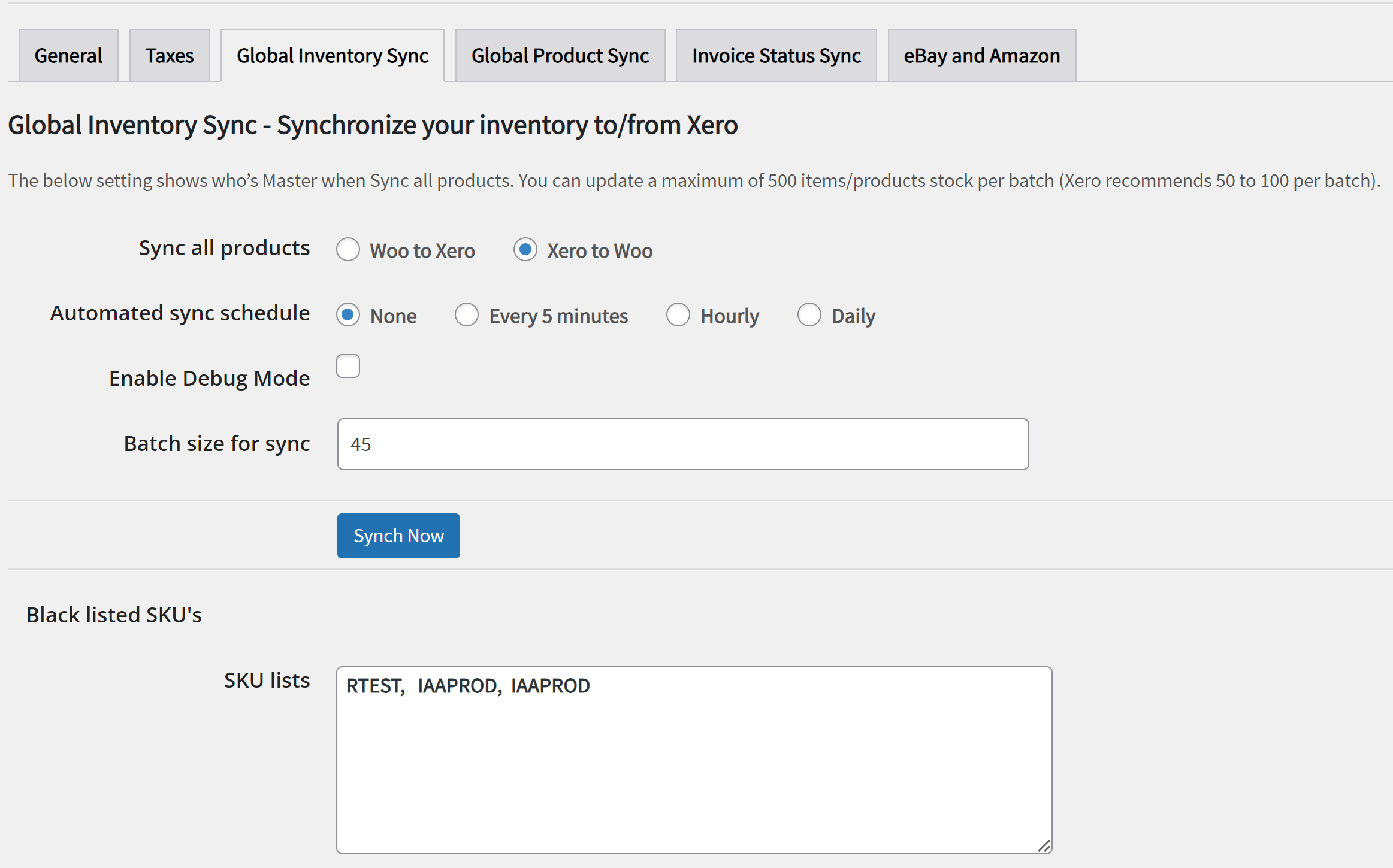Click the Batch size for sync field

point(683,444)
